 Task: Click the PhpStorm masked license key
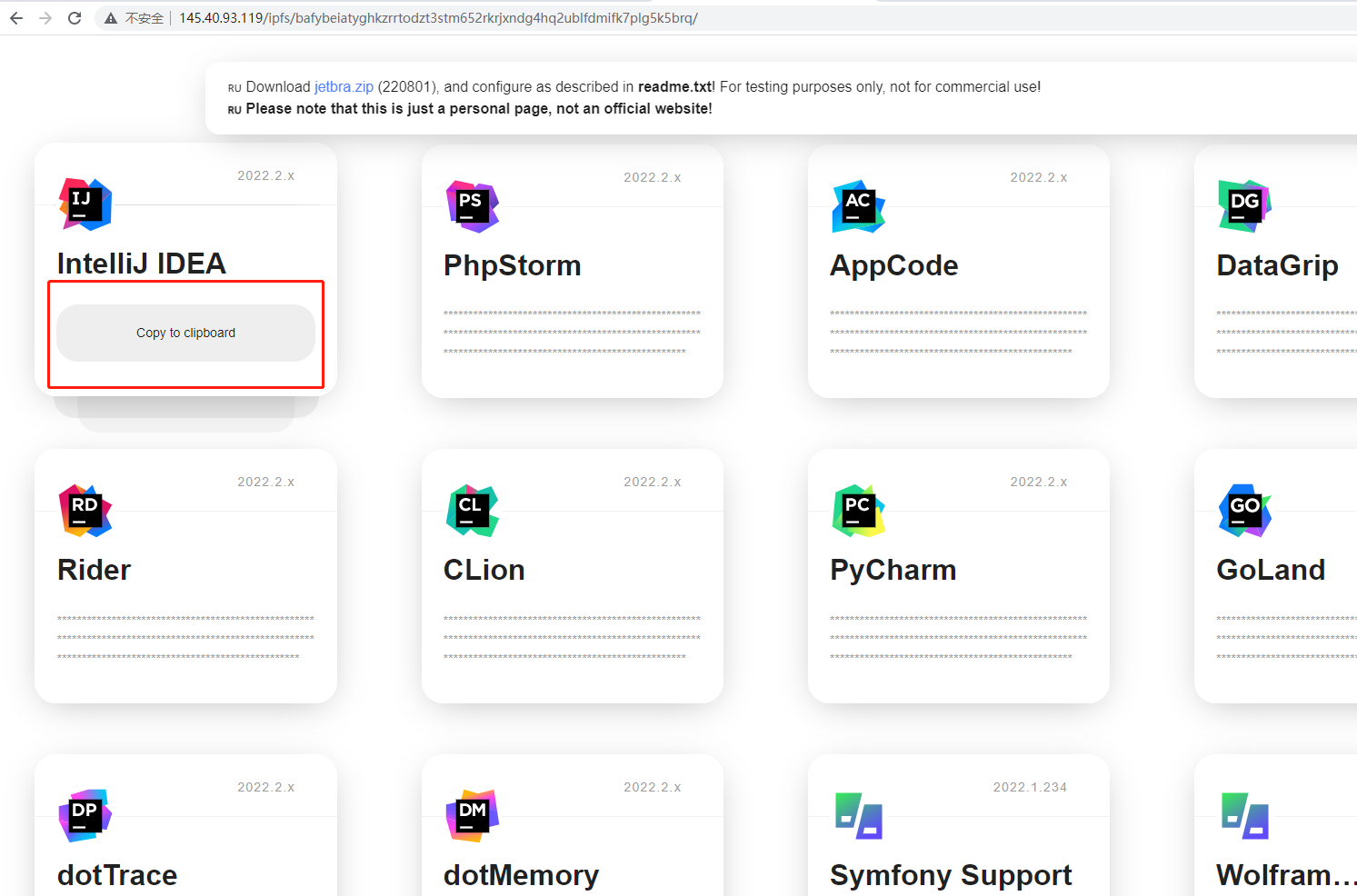[x=572, y=332]
